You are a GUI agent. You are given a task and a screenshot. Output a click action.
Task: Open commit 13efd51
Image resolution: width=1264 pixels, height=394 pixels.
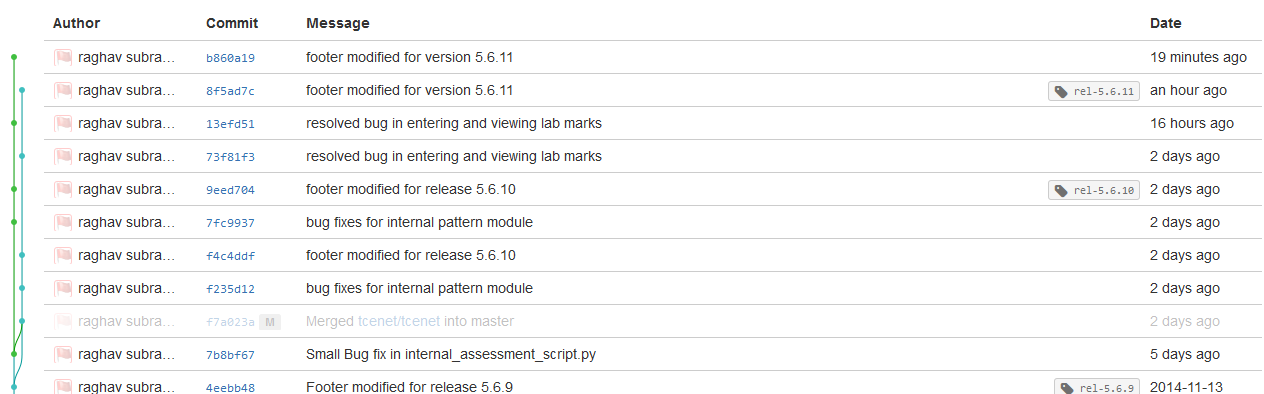[230, 124]
